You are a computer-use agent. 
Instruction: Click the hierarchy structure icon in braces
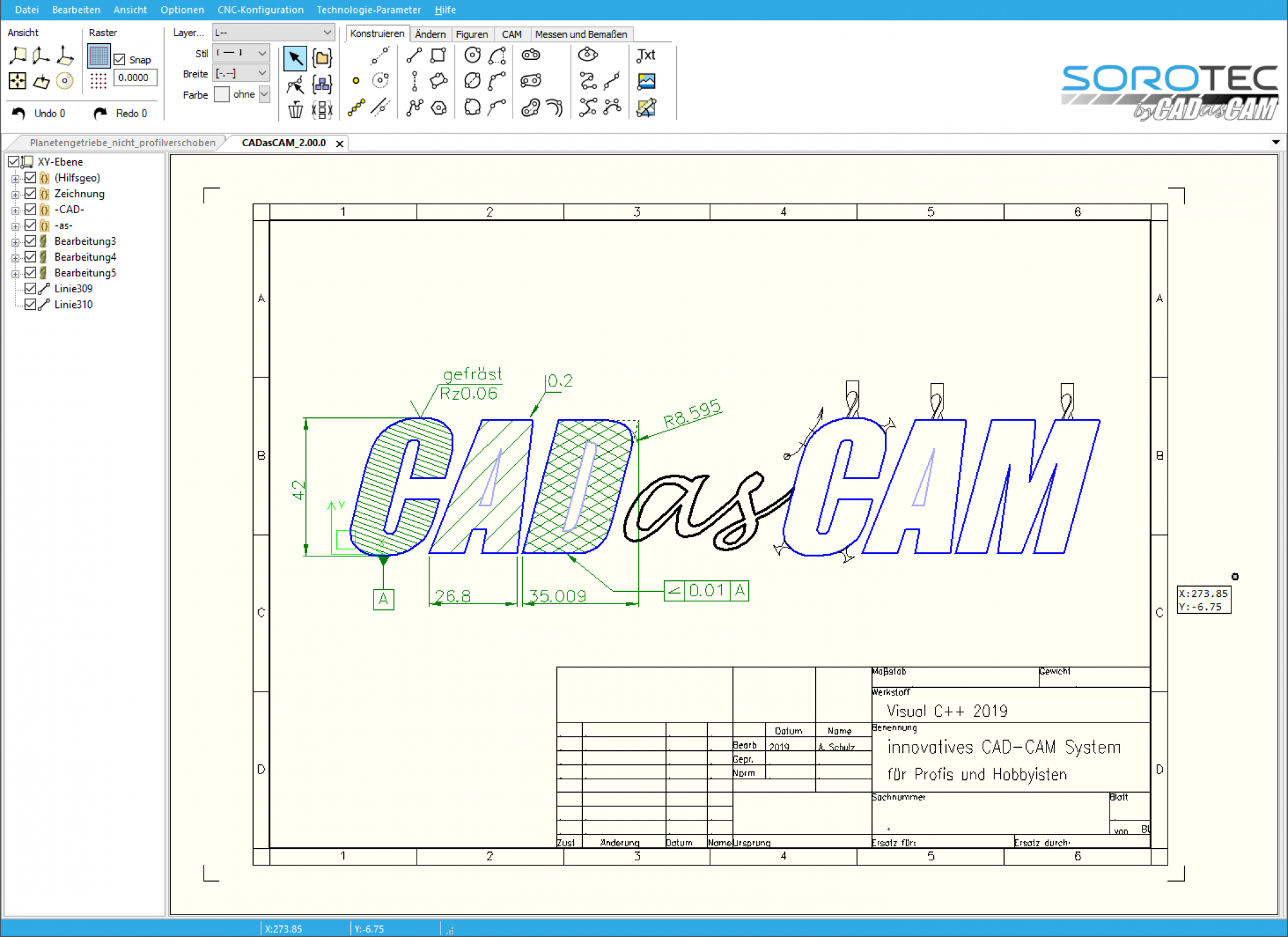(x=322, y=84)
